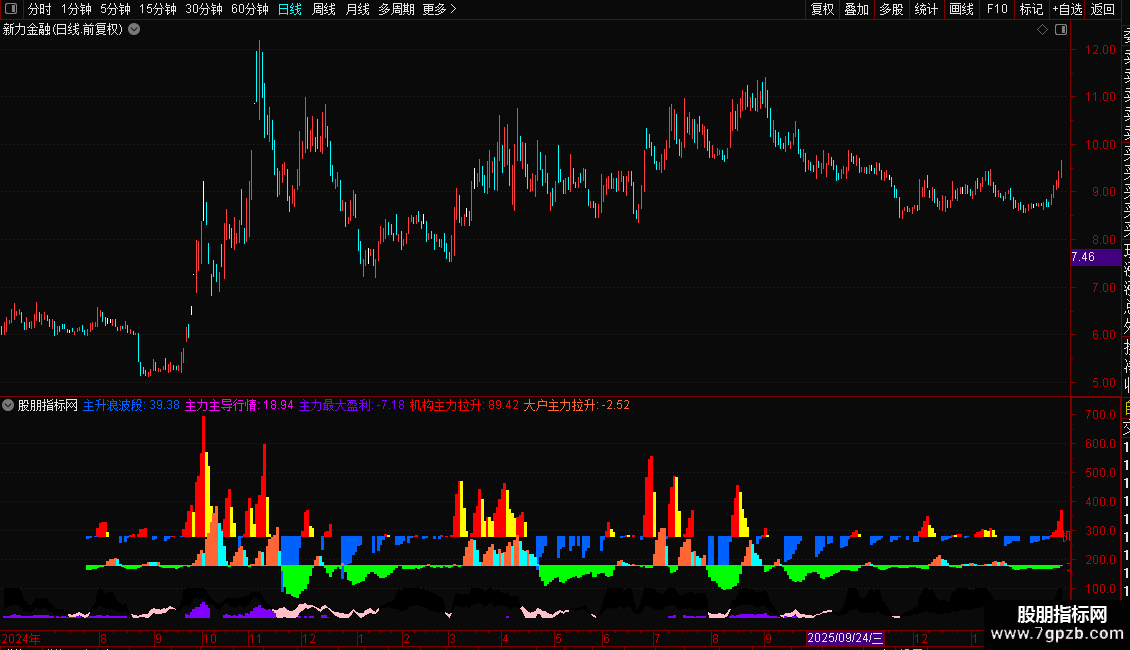Open the 更多 periods expander
Screen dimensions: 1130x650
pyautogui.click(x=439, y=9)
